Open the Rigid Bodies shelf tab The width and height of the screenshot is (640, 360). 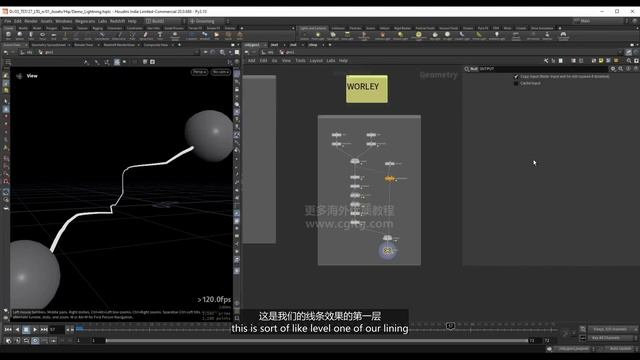pyautogui.click(x=402, y=28)
